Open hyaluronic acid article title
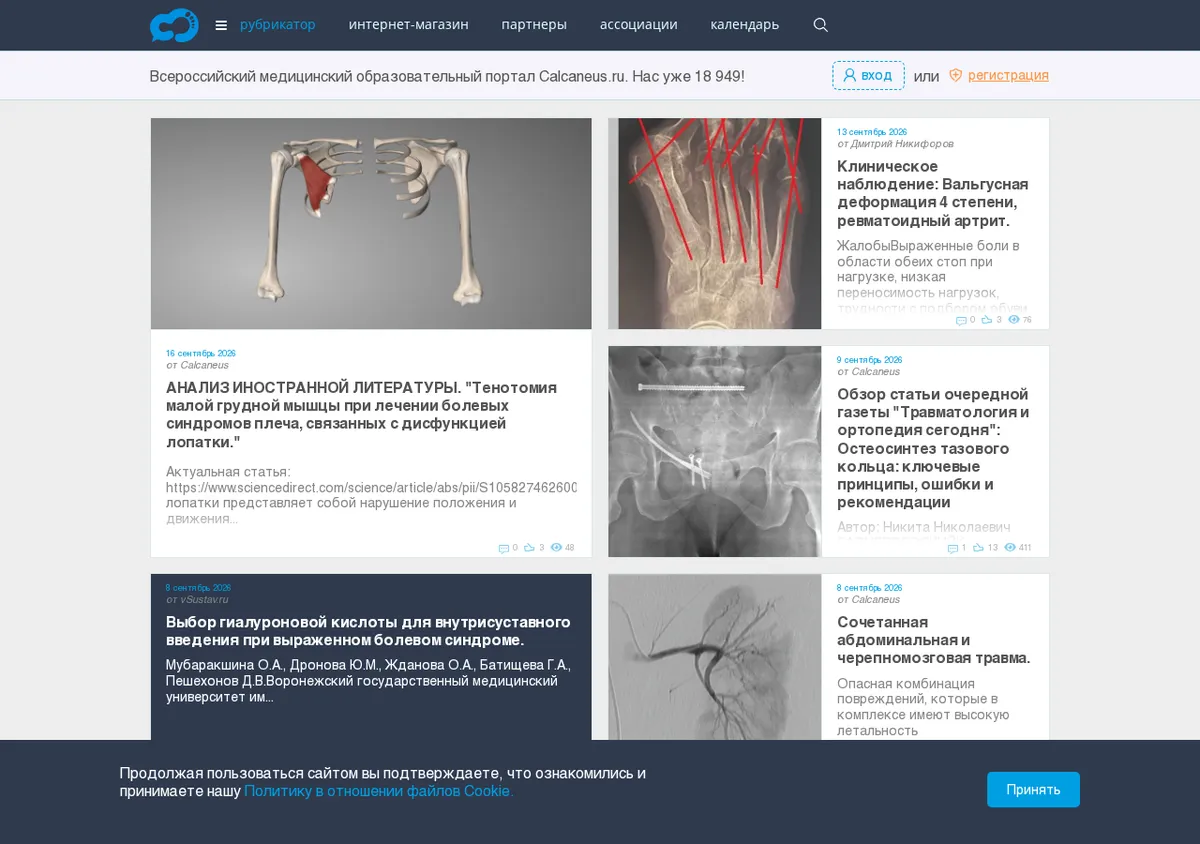Screen dimensions: 1200x844 coord(368,631)
